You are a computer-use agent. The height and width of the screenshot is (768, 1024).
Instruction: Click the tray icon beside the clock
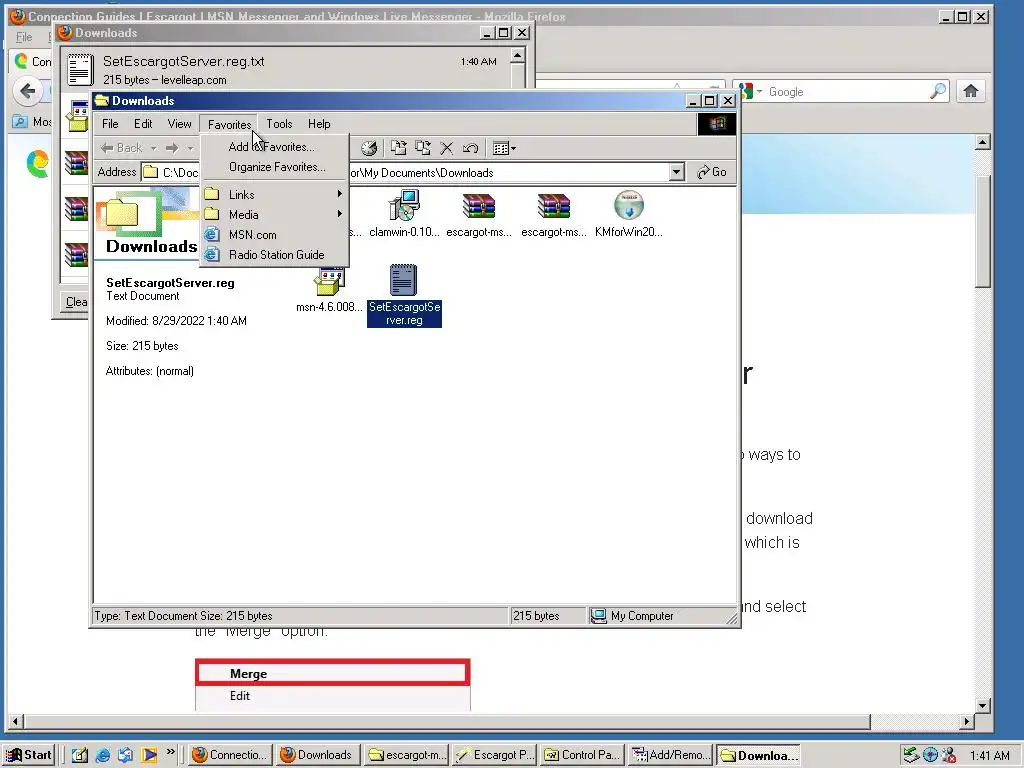pos(950,756)
